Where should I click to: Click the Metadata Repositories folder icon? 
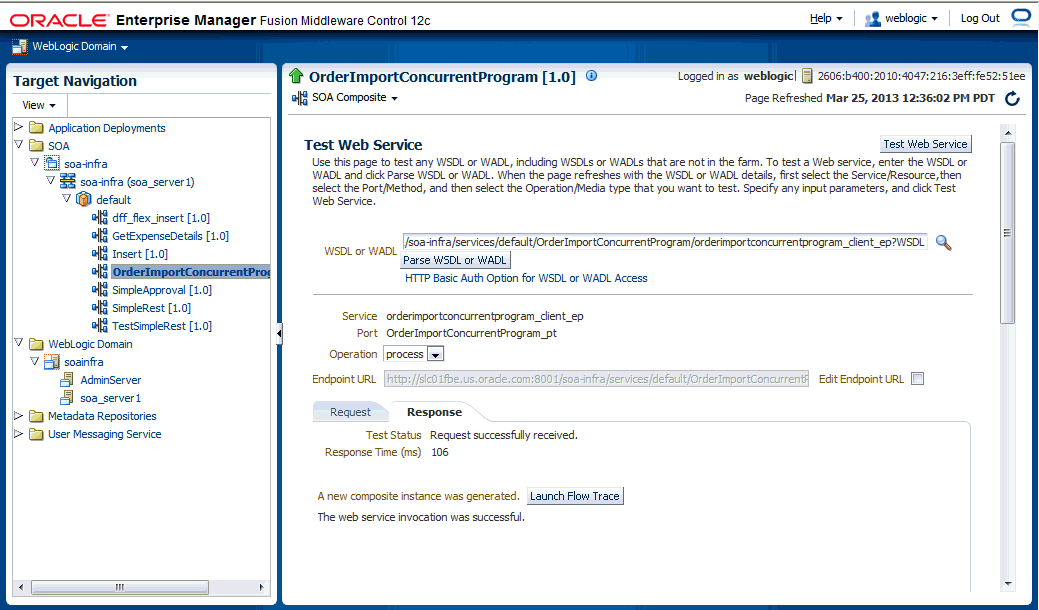[36, 416]
